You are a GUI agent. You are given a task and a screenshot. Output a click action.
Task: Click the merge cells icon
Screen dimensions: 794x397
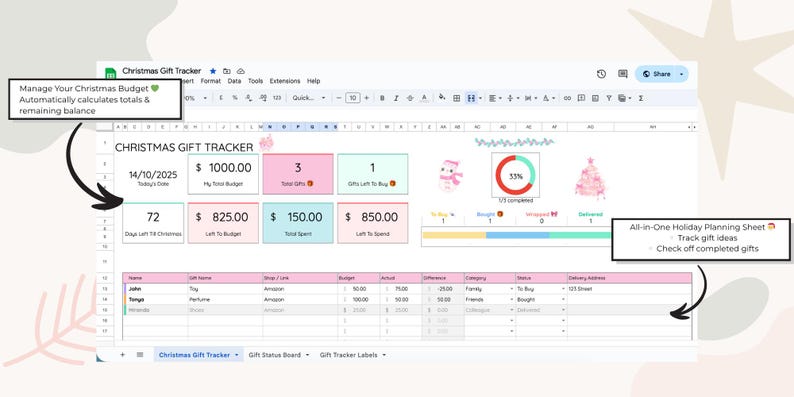(471, 98)
